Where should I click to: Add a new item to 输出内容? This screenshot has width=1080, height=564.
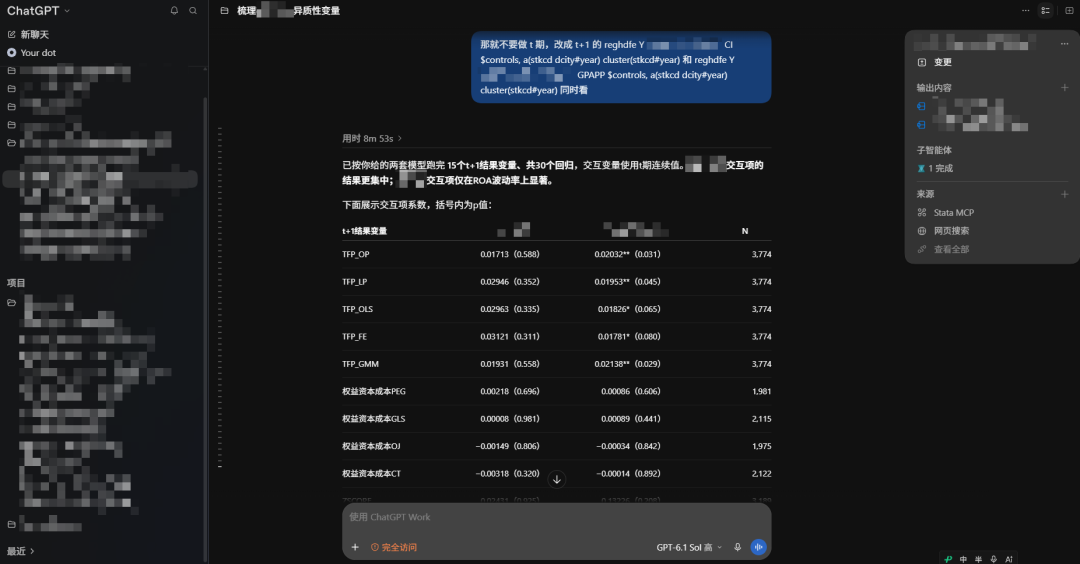1064,87
